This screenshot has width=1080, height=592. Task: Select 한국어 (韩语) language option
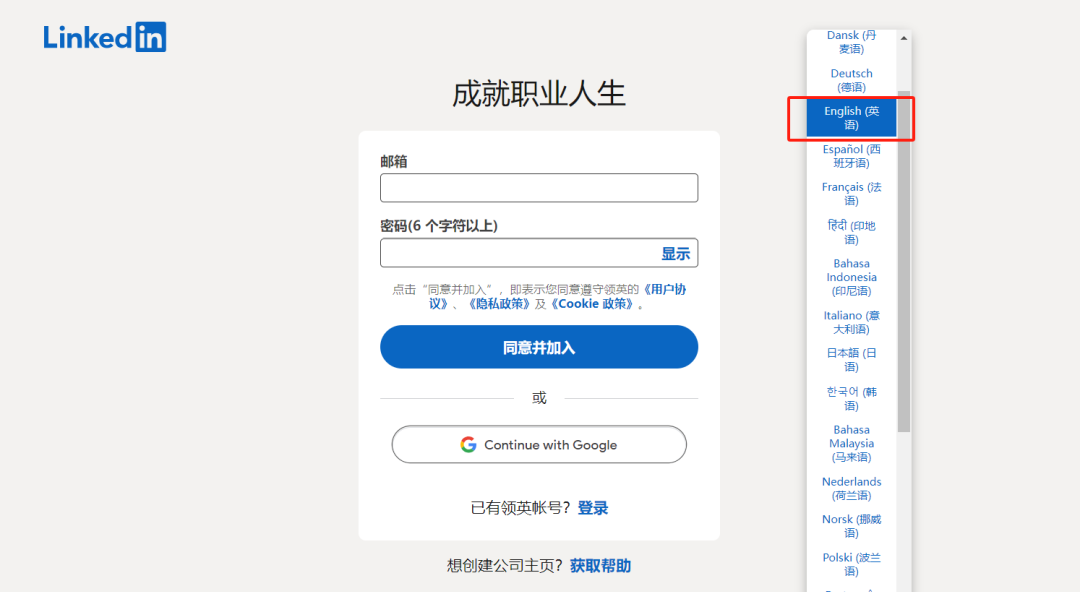(x=851, y=398)
